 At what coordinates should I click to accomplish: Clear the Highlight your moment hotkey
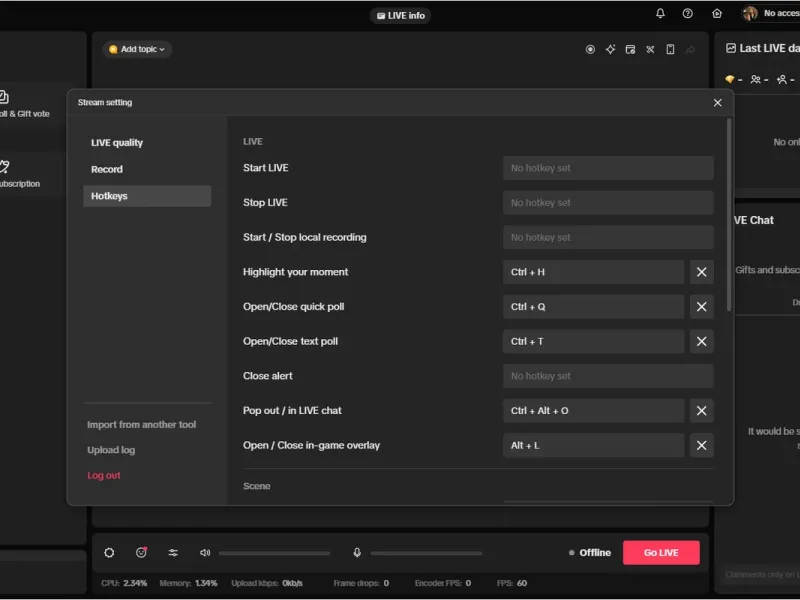[x=702, y=272]
